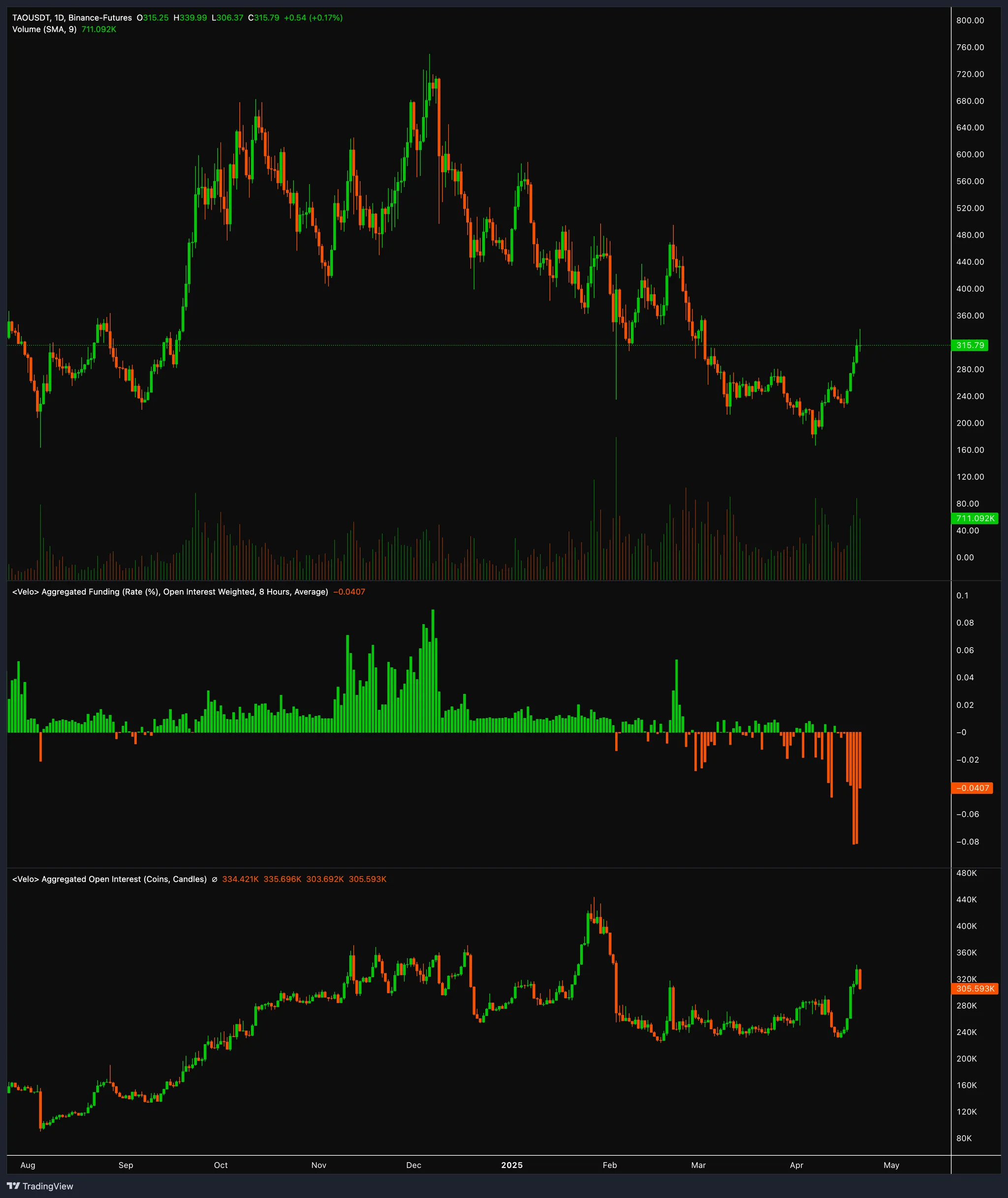
Task: Select the Volume (SMA, 9) indicator legend
Action: point(44,29)
